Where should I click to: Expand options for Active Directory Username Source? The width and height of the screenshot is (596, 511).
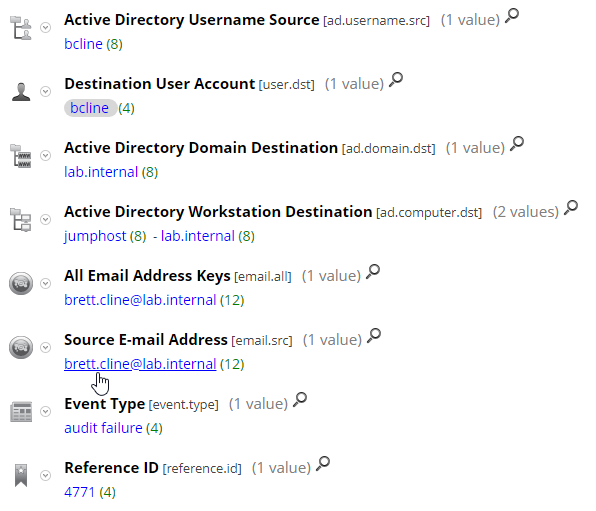46,27
